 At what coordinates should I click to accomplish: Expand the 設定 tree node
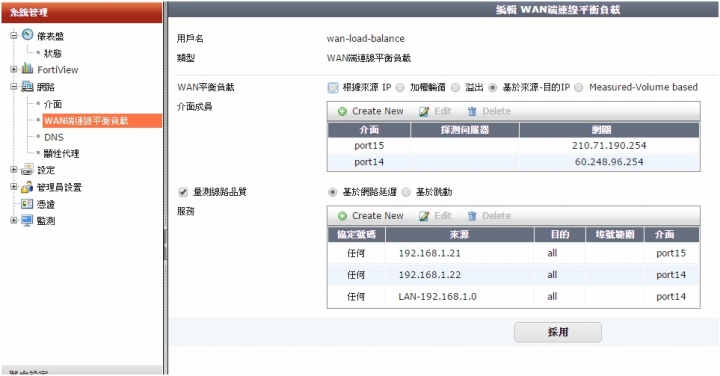pyautogui.click(x=14, y=169)
